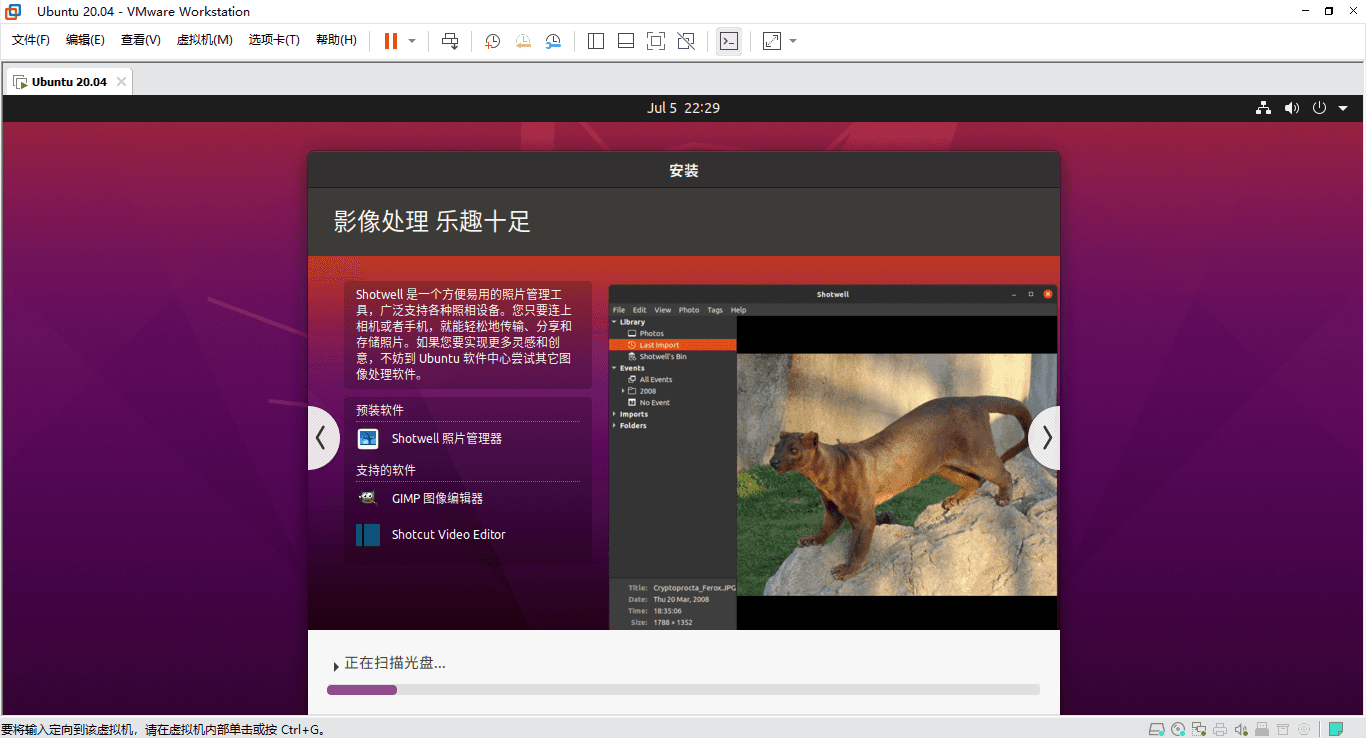Revert the VM to previous snapshot
This screenshot has width=1366, height=738.
pyautogui.click(x=523, y=41)
